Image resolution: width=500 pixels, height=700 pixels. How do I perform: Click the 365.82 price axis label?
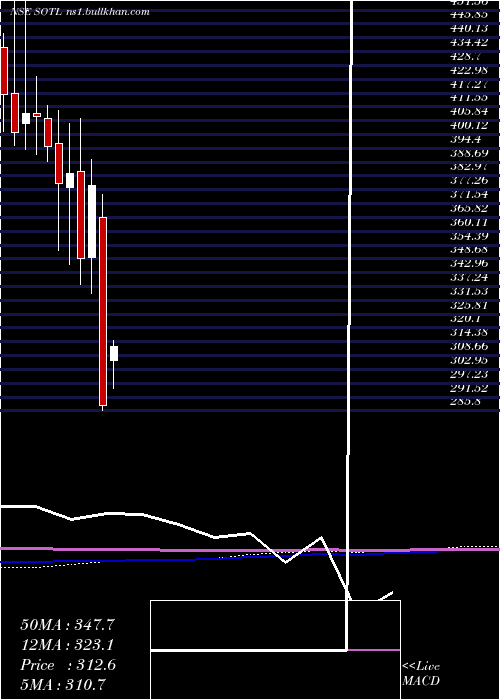tap(469, 208)
